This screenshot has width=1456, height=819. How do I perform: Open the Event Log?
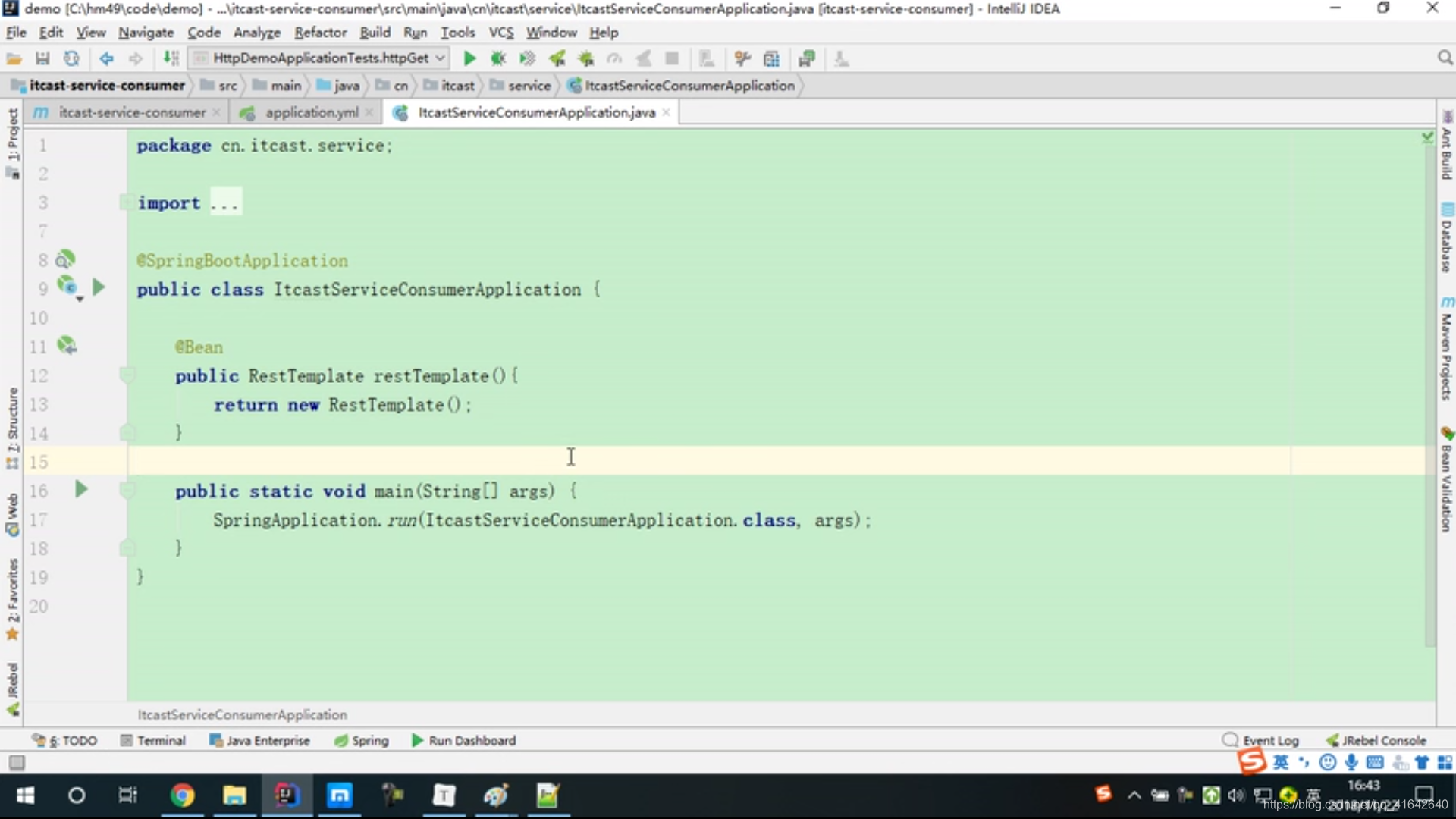tap(1260, 740)
